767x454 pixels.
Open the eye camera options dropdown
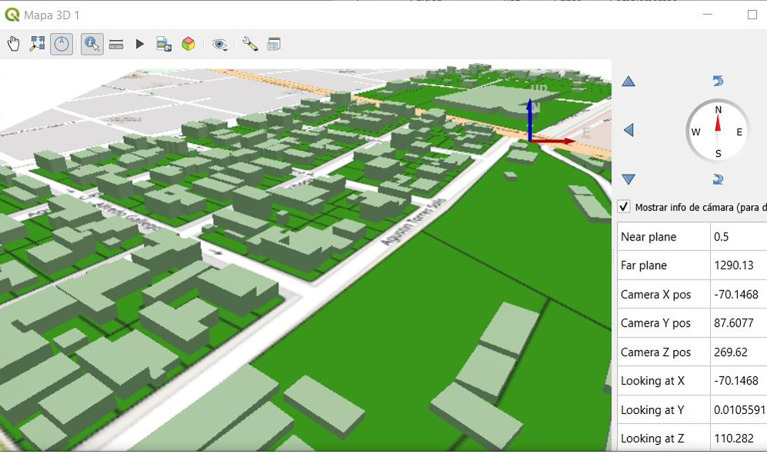coord(220,45)
